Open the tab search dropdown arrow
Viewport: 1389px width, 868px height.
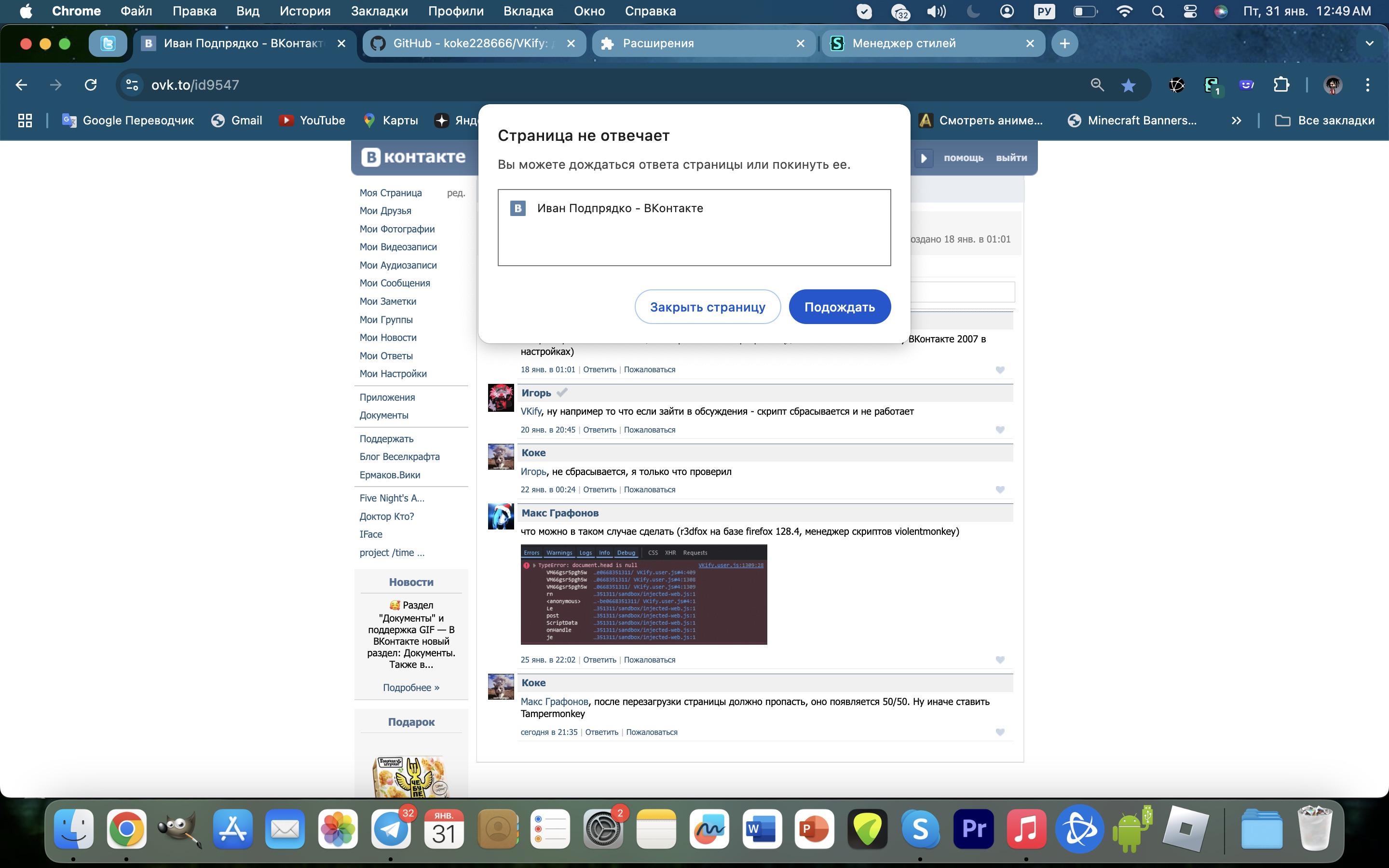click(x=1369, y=43)
